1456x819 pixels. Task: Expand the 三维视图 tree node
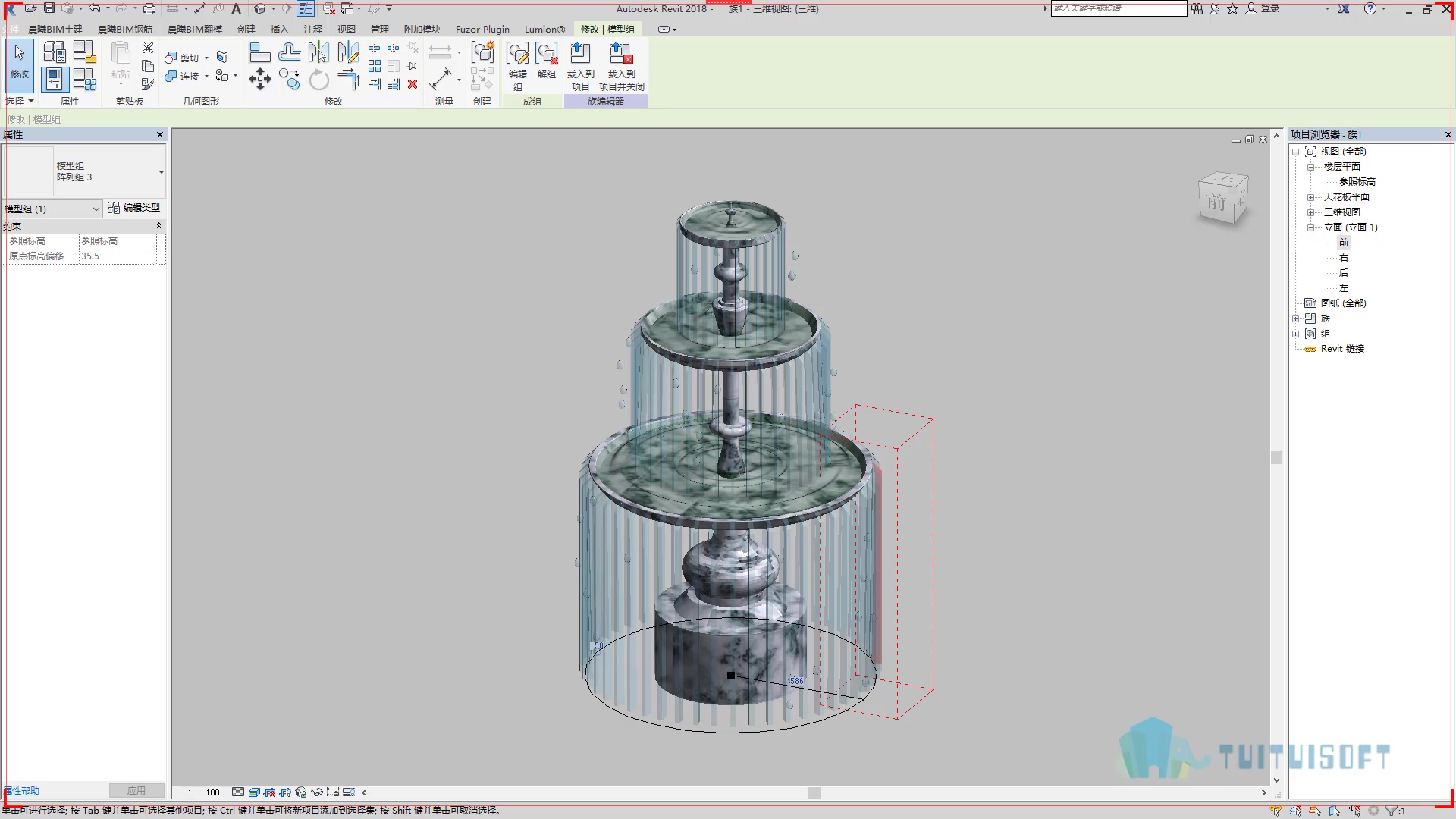pyautogui.click(x=1310, y=212)
